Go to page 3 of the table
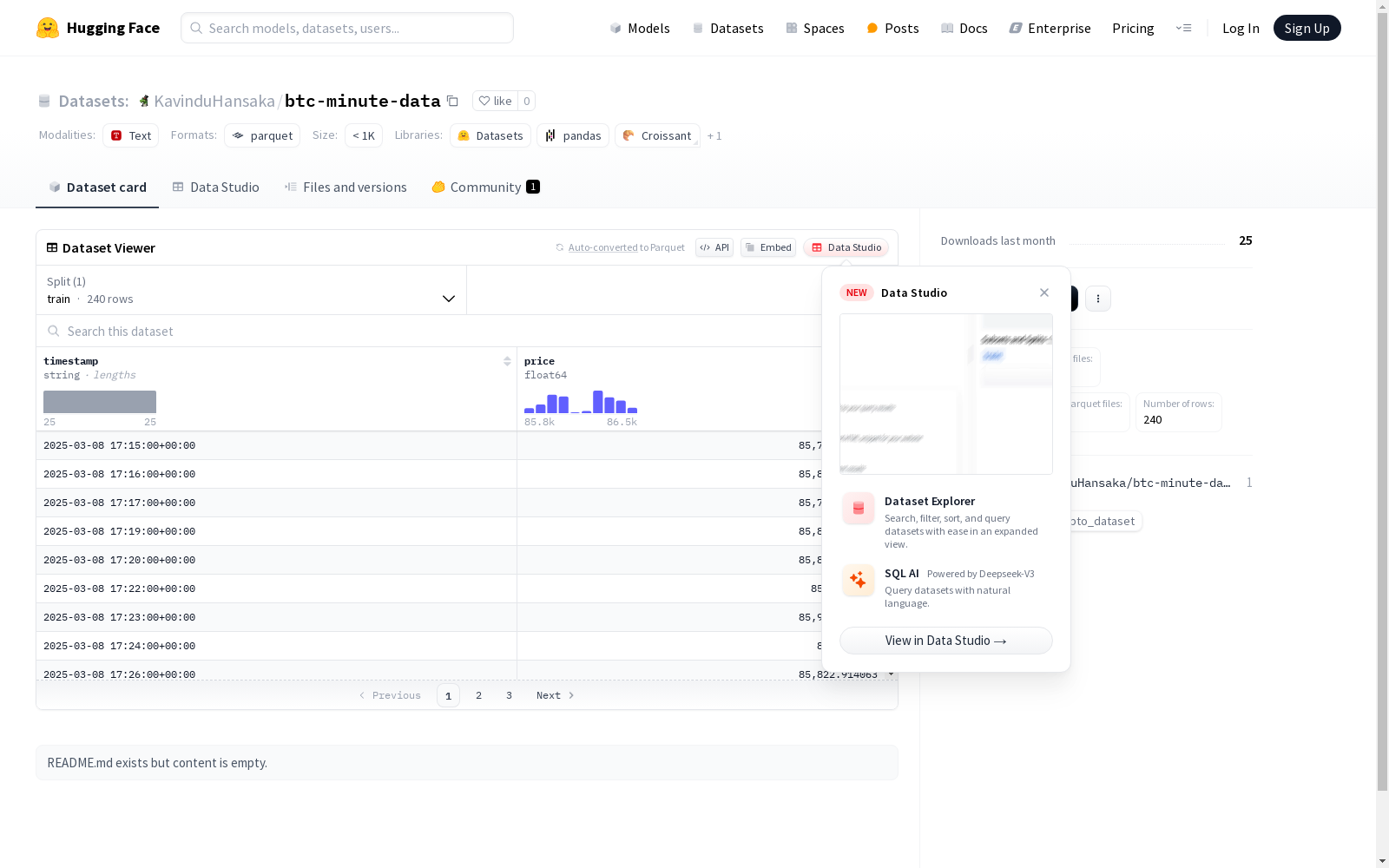The height and width of the screenshot is (868, 1389). (x=509, y=695)
